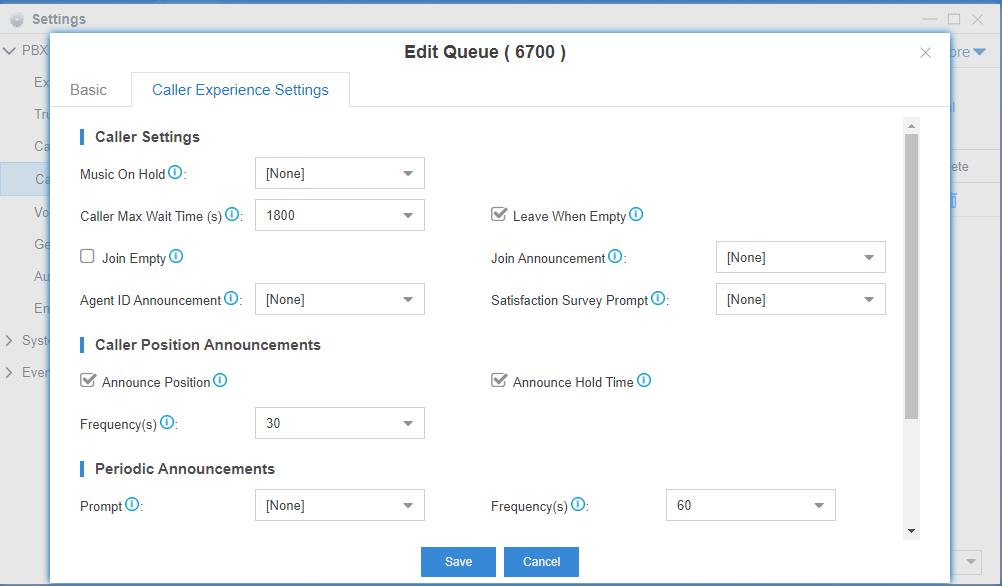Disable the Announce Position checkbox
Screen dimensions: 1002x586
click(x=87, y=381)
